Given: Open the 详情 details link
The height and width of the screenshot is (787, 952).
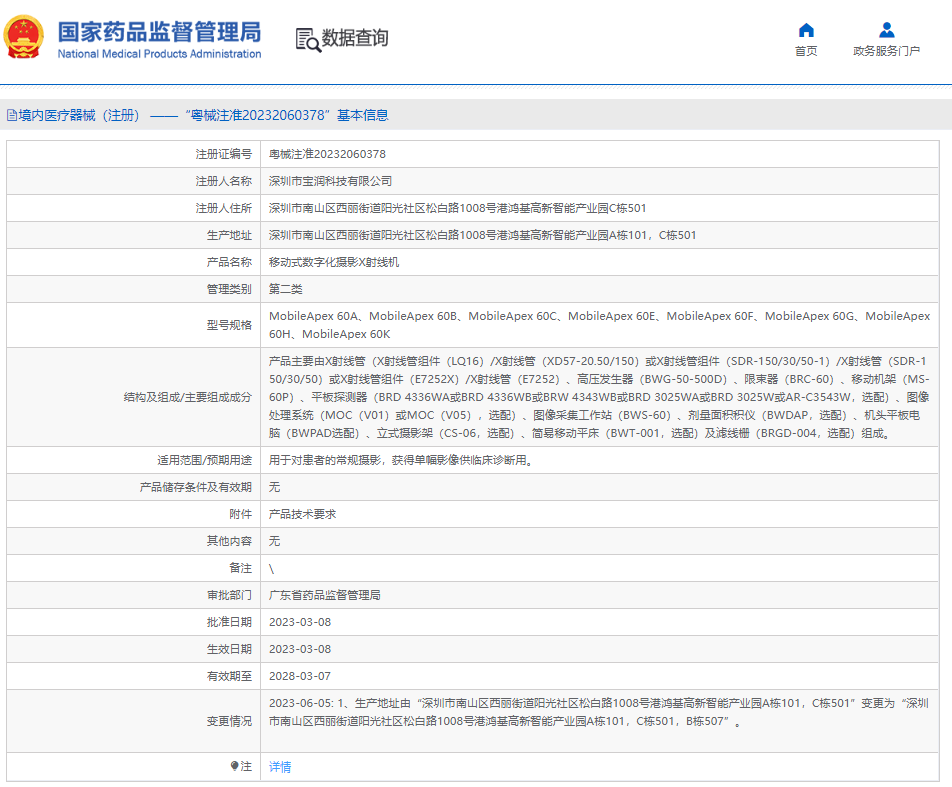Looking at the screenshot, I should click(280, 767).
